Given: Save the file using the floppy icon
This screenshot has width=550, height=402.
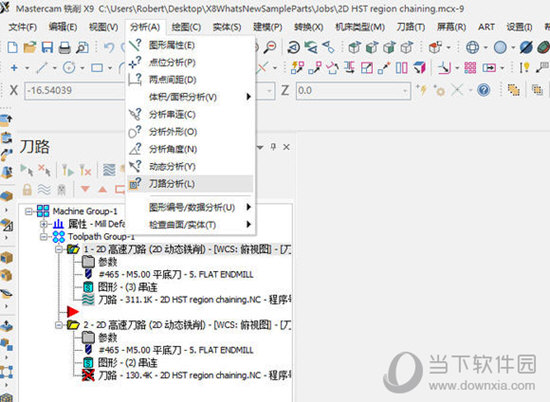Looking at the screenshot, I should 47,47.
